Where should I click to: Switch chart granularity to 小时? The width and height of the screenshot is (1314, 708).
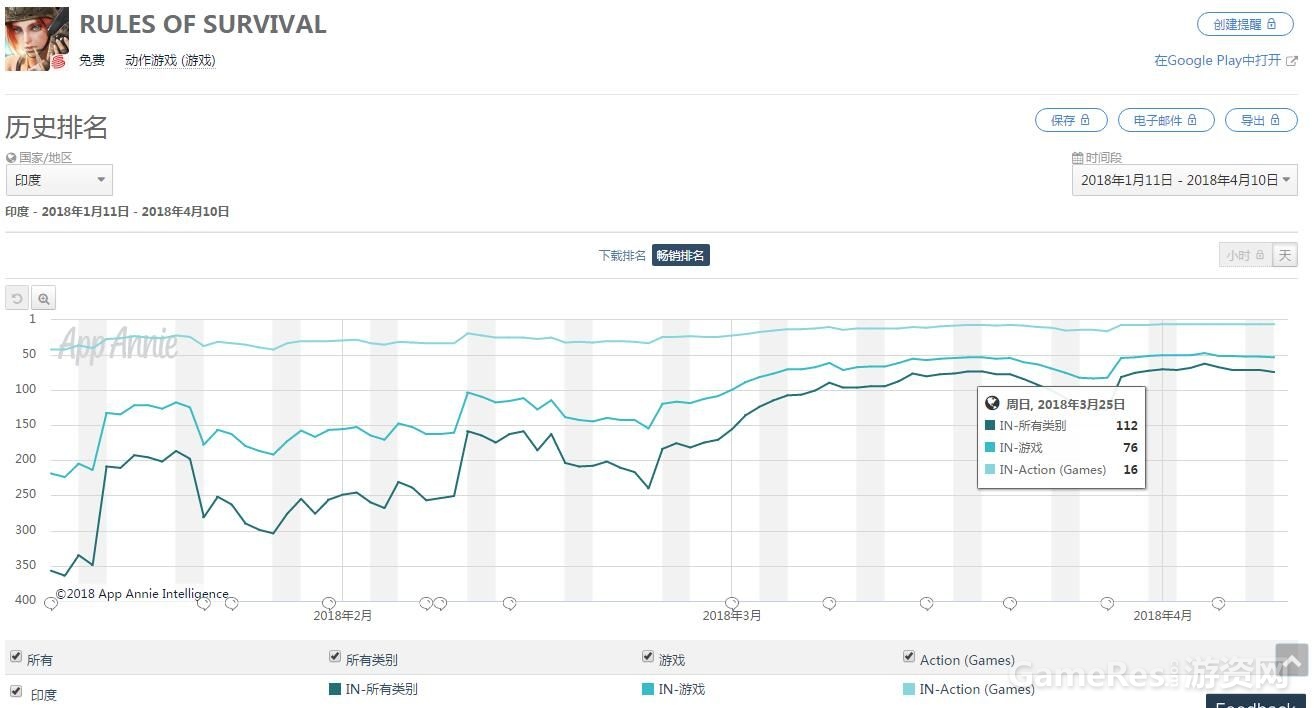[x=1246, y=255]
